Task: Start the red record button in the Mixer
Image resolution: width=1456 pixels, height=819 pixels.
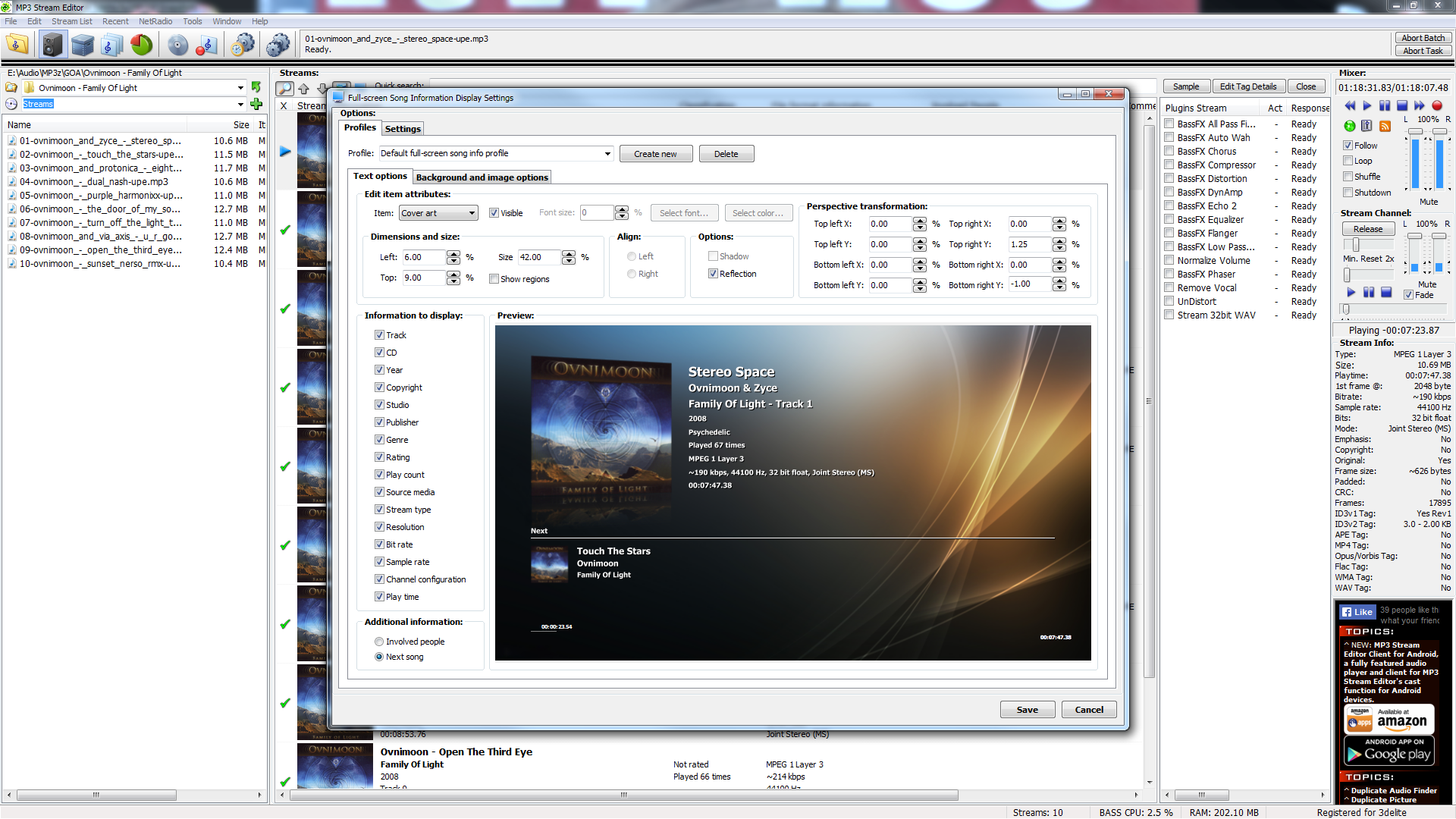Action: (1437, 106)
